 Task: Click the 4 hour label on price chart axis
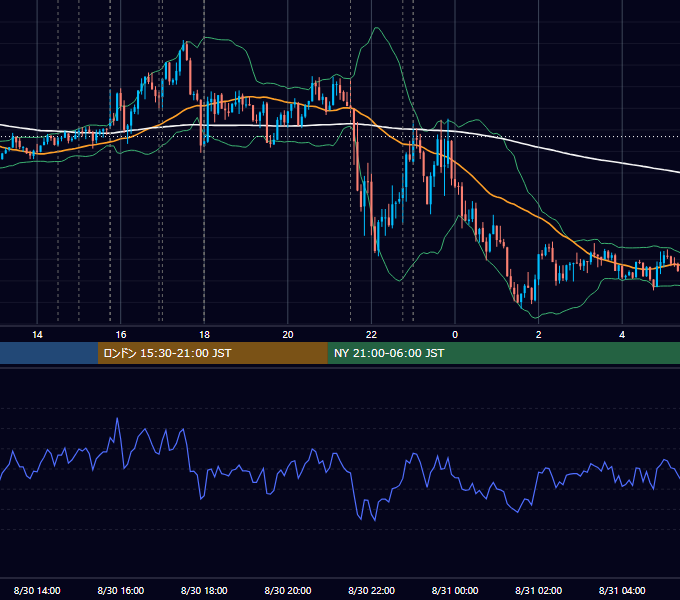click(x=622, y=335)
